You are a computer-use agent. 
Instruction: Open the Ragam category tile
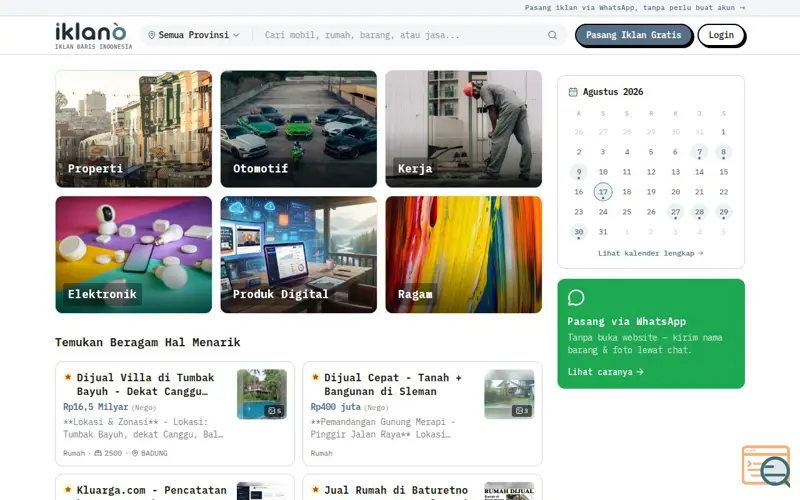(x=464, y=255)
